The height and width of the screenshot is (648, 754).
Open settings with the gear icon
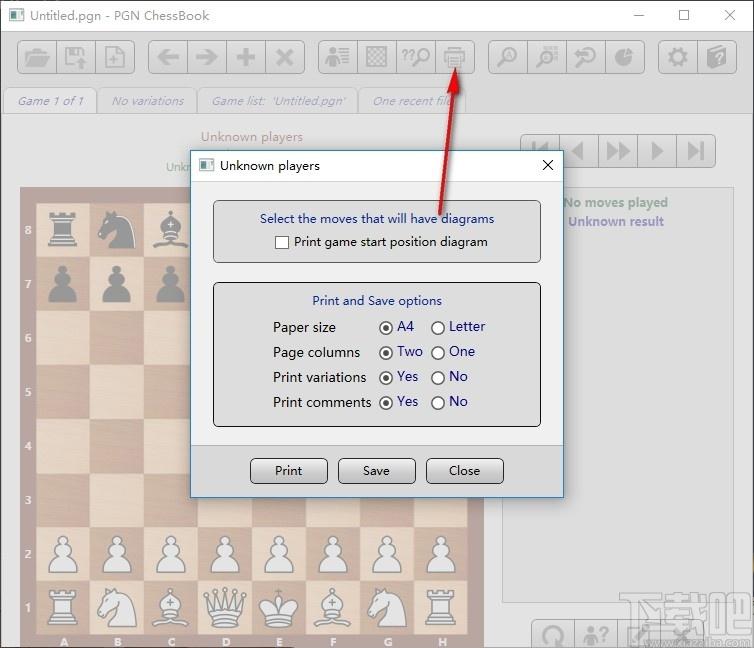(x=678, y=58)
